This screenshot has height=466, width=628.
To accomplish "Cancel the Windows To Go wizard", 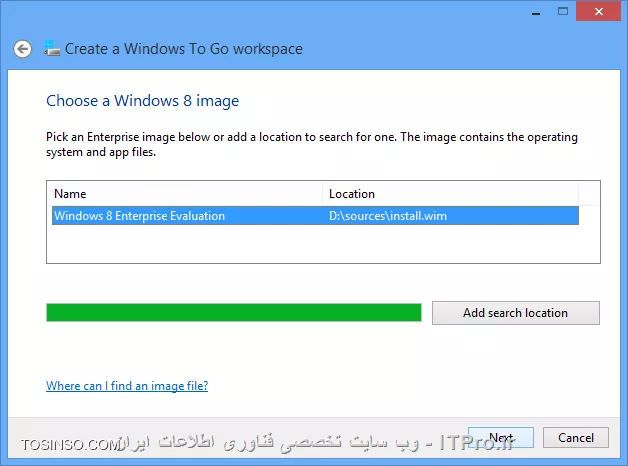I will tap(576, 437).
